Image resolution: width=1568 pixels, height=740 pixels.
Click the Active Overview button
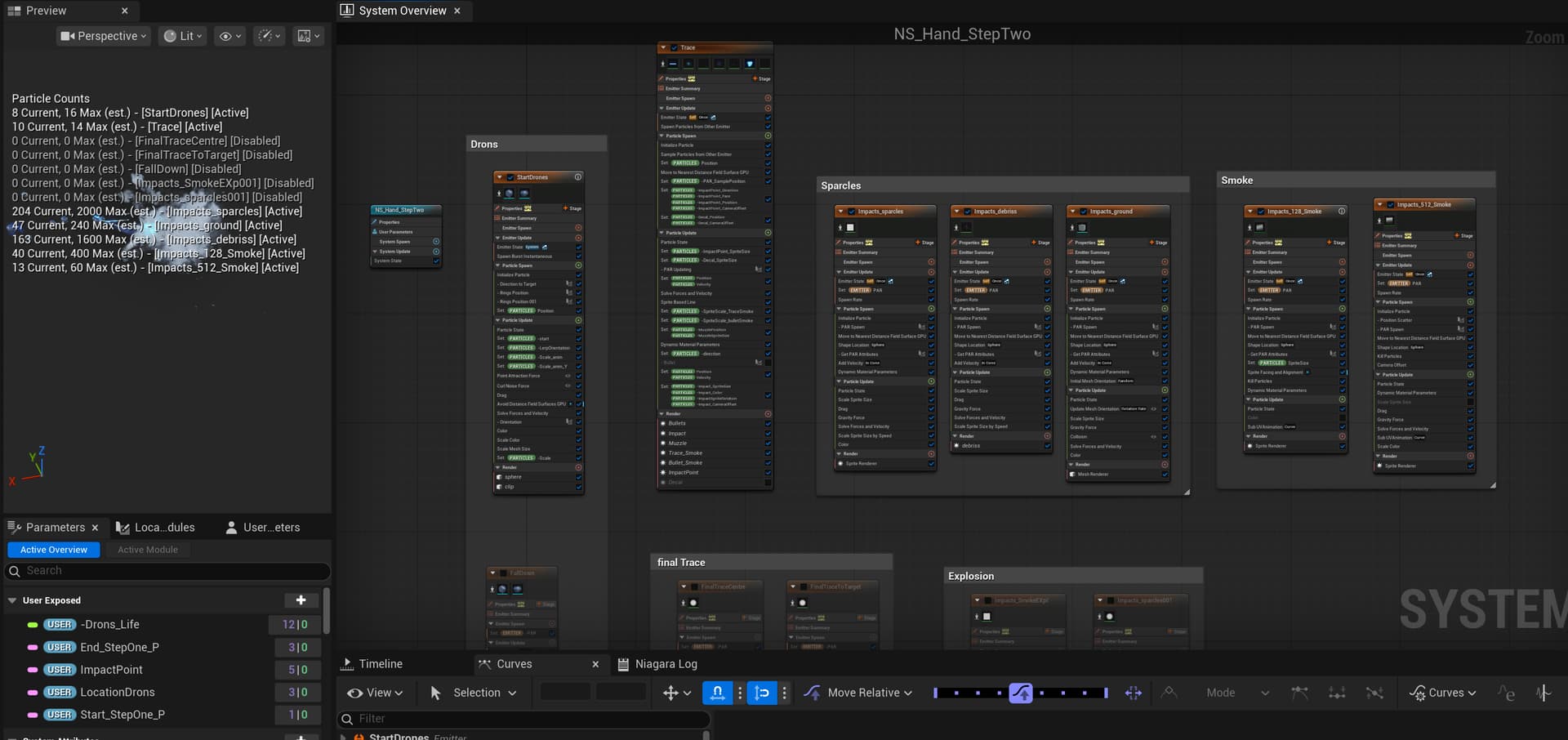pos(54,550)
